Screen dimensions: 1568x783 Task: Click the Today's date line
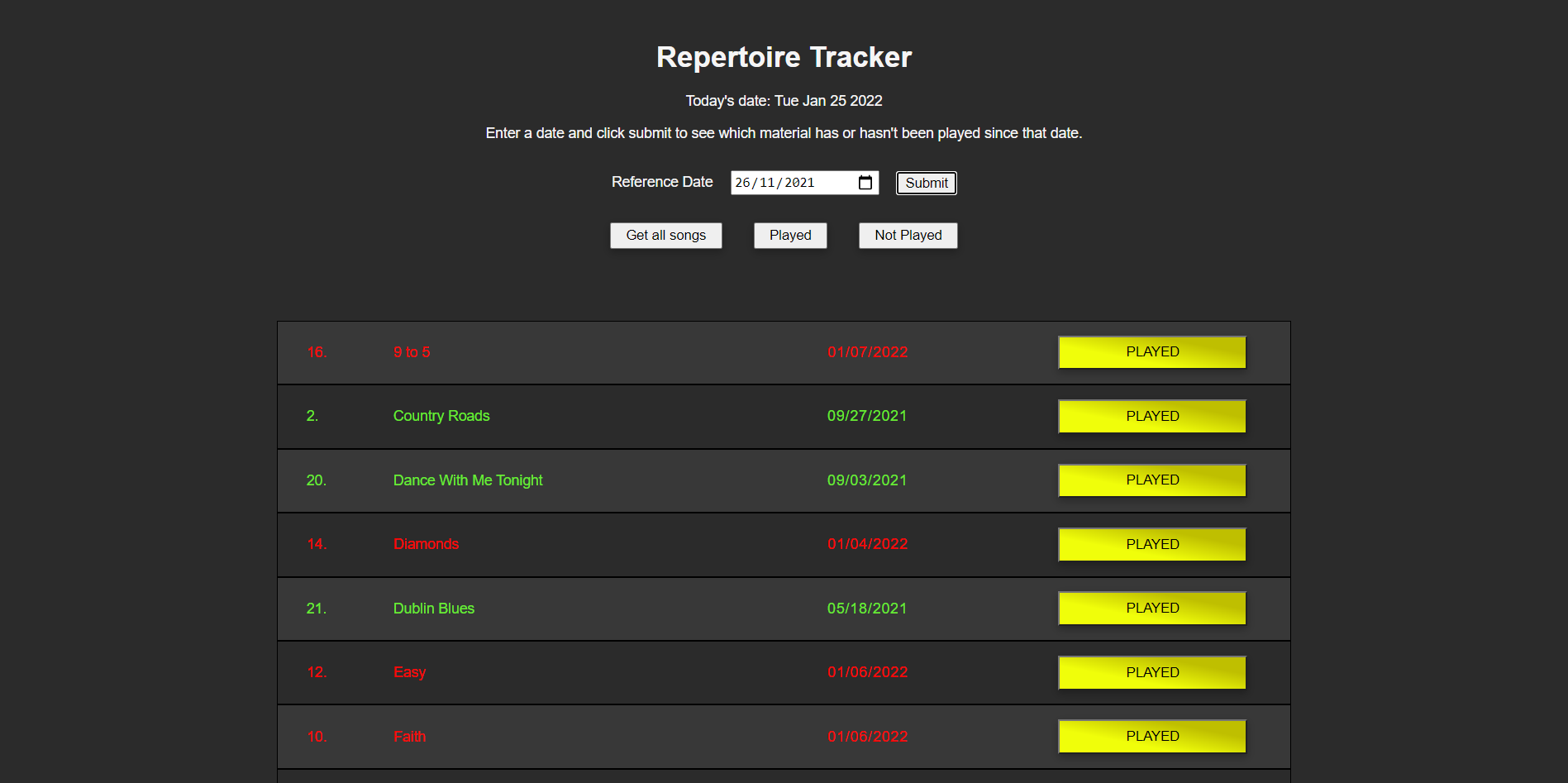784,101
